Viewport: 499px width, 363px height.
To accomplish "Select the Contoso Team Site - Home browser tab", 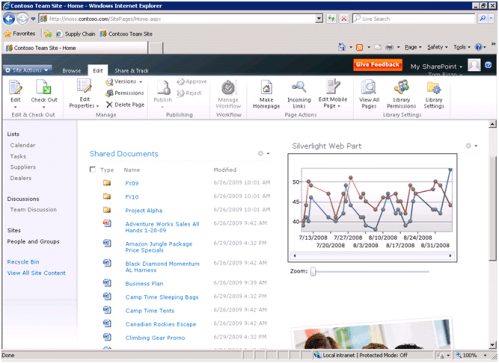I will (x=75, y=48).
